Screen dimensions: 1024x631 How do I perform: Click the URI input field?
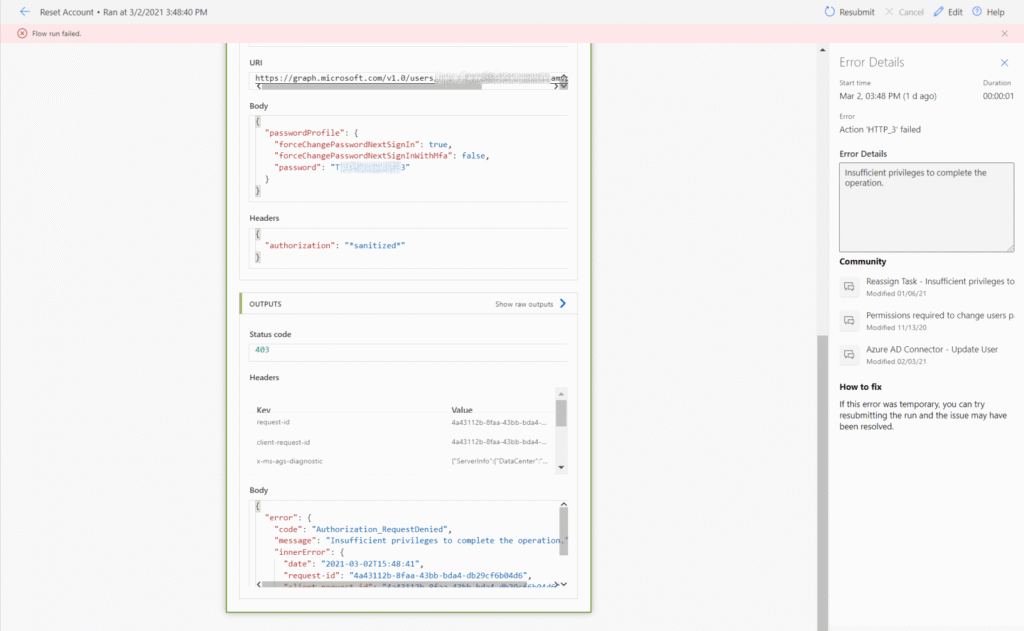(x=408, y=78)
